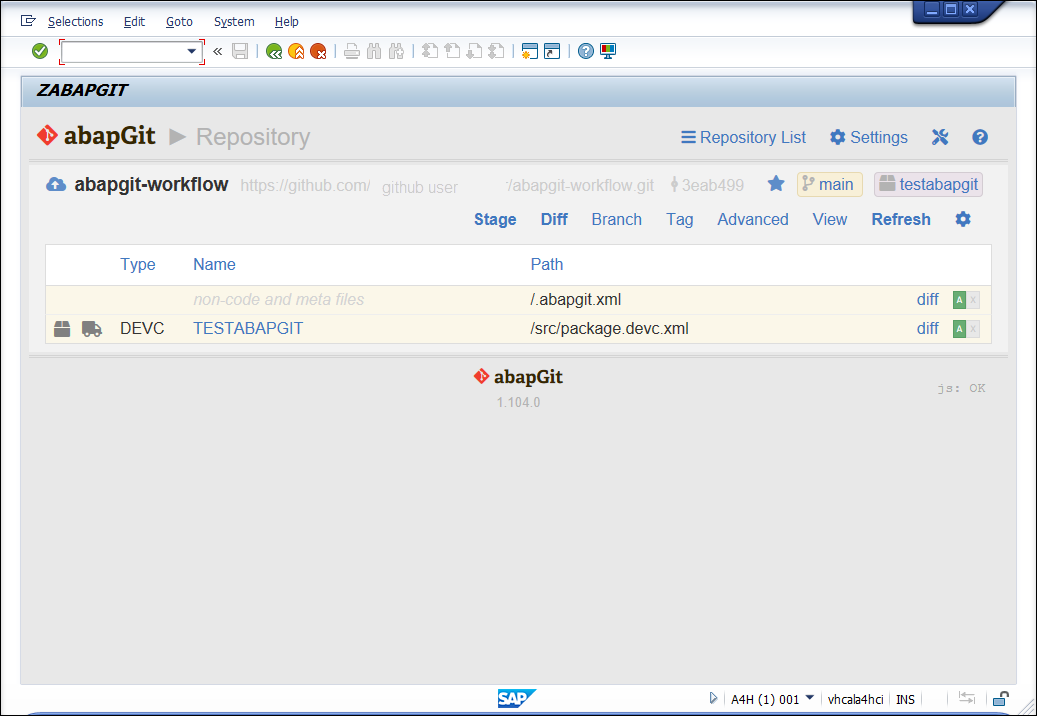Click Refresh in repository toolbar
The width and height of the screenshot is (1037, 716).
pos(901,219)
